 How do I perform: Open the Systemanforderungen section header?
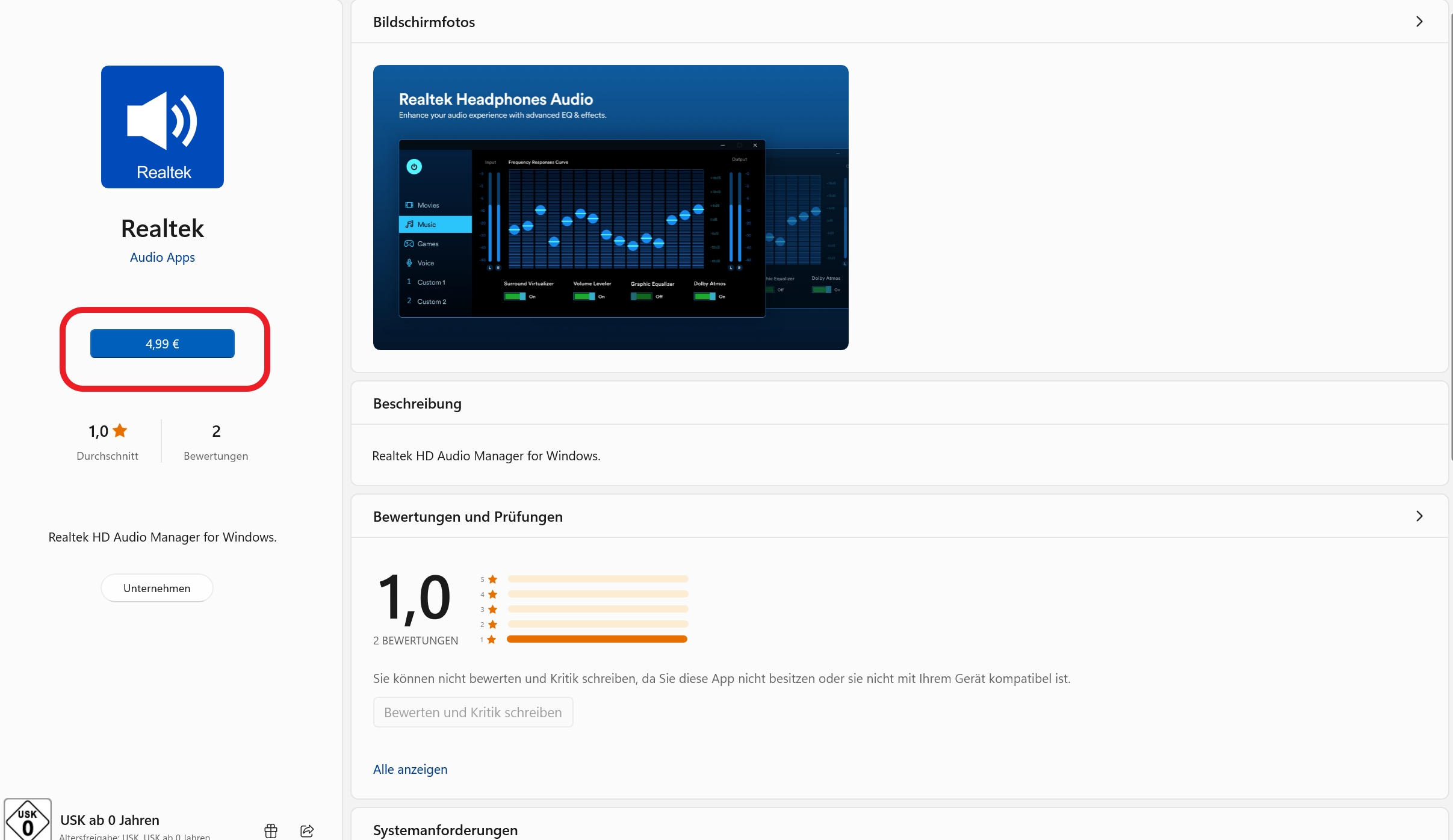pos(445,830)
